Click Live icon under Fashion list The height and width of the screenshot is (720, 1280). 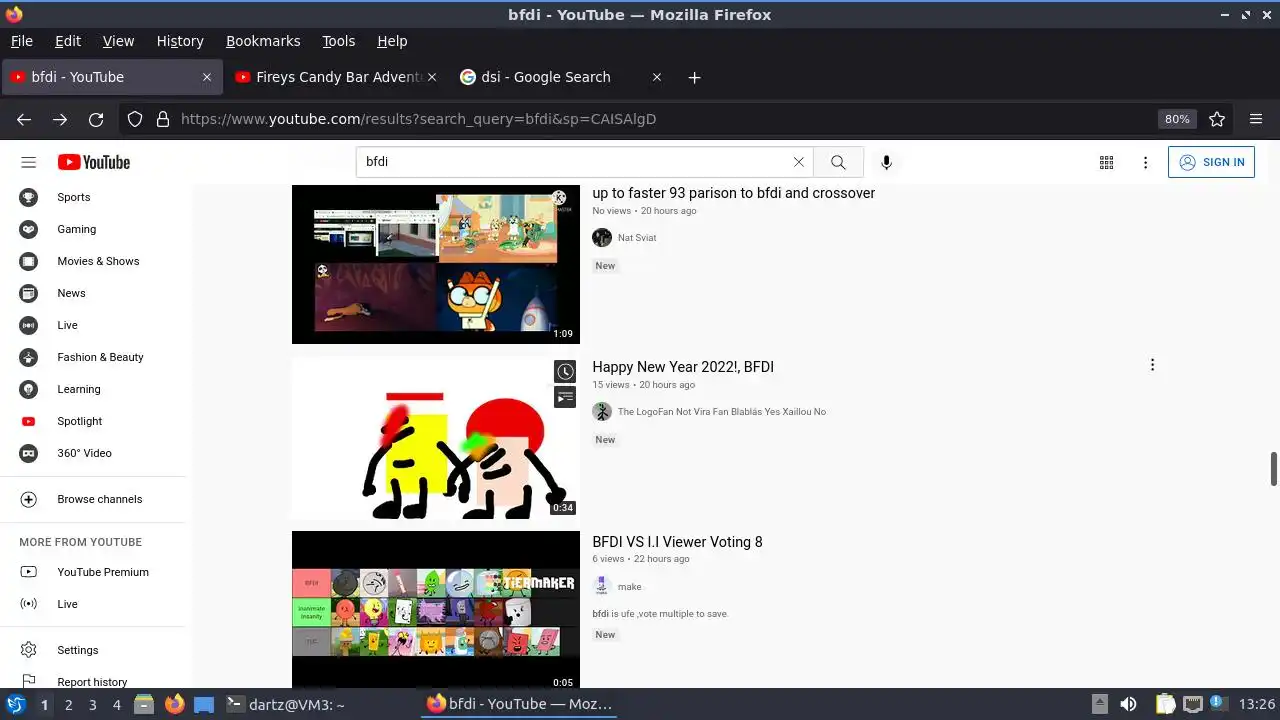[29, 325]
